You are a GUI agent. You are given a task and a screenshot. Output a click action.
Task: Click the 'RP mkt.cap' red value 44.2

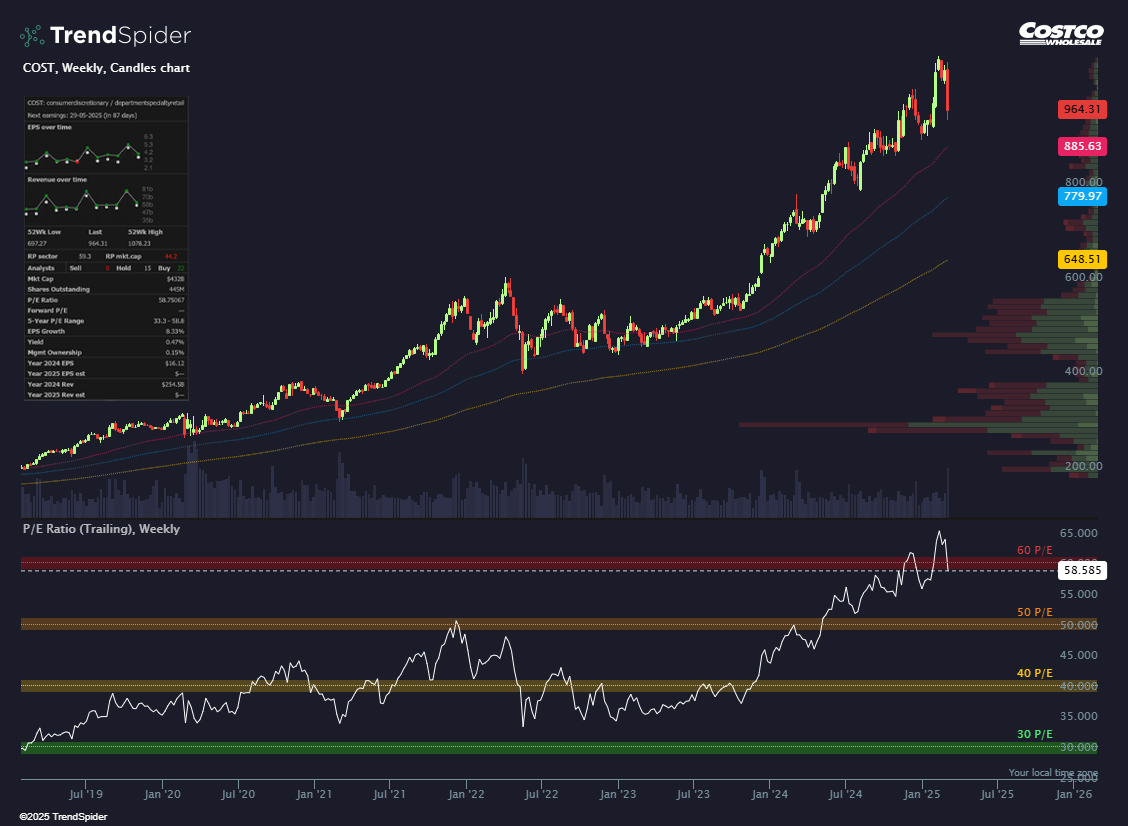[170, 256]
